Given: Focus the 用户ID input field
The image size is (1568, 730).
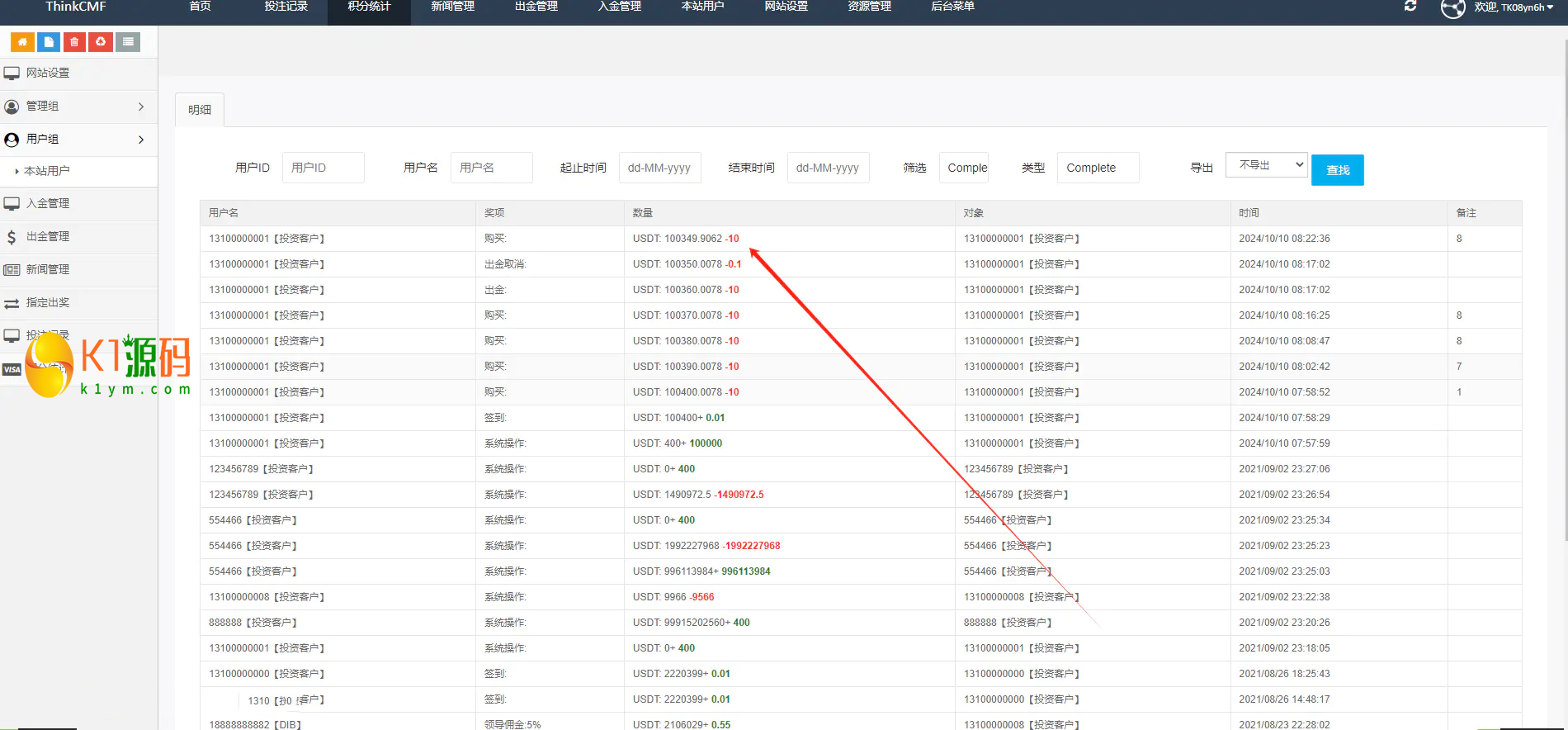Looking at the screenshot, I should point(324,168).
